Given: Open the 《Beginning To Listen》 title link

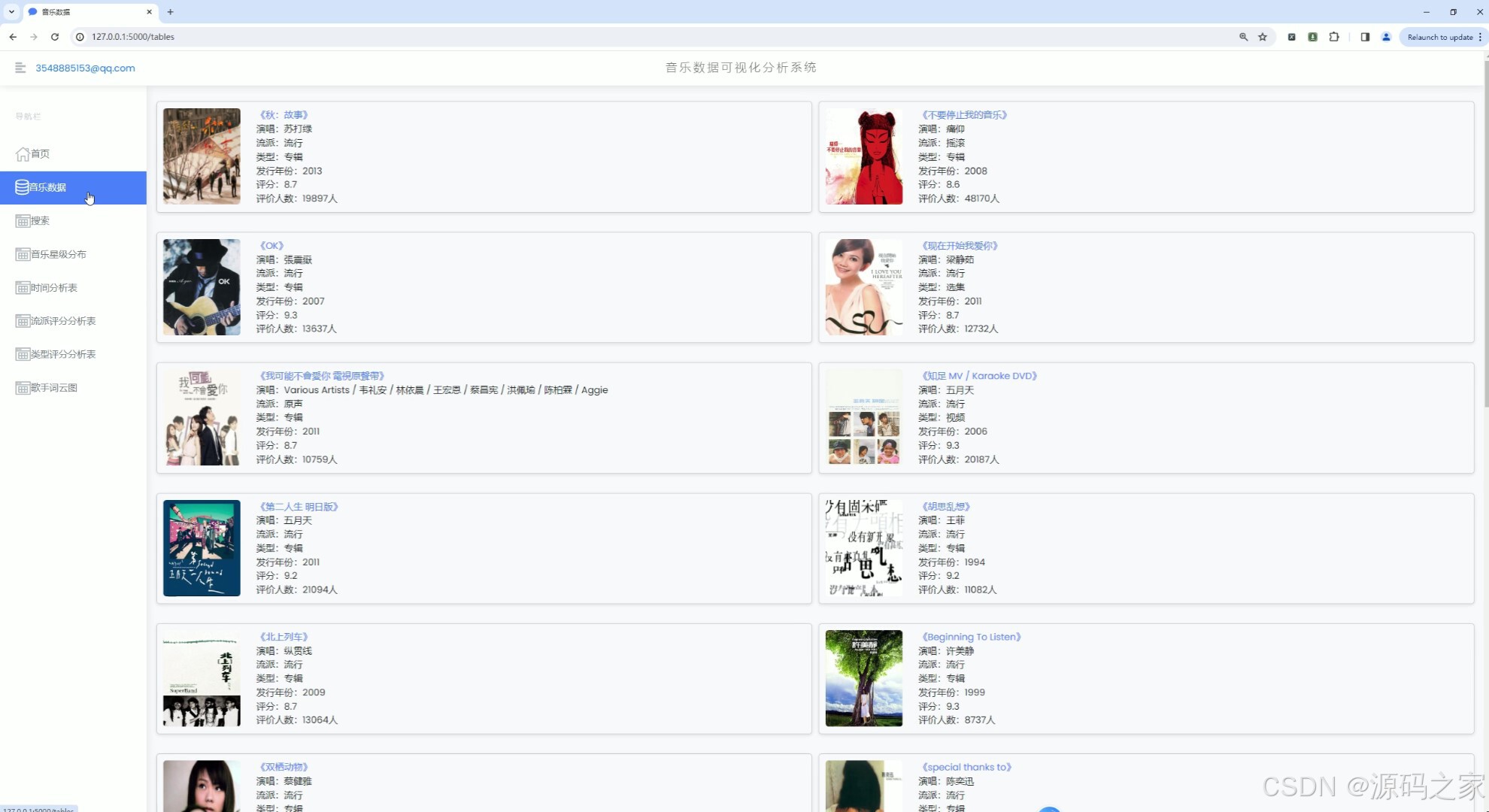Looking at the screenshot, I should [x=971, y=637].
